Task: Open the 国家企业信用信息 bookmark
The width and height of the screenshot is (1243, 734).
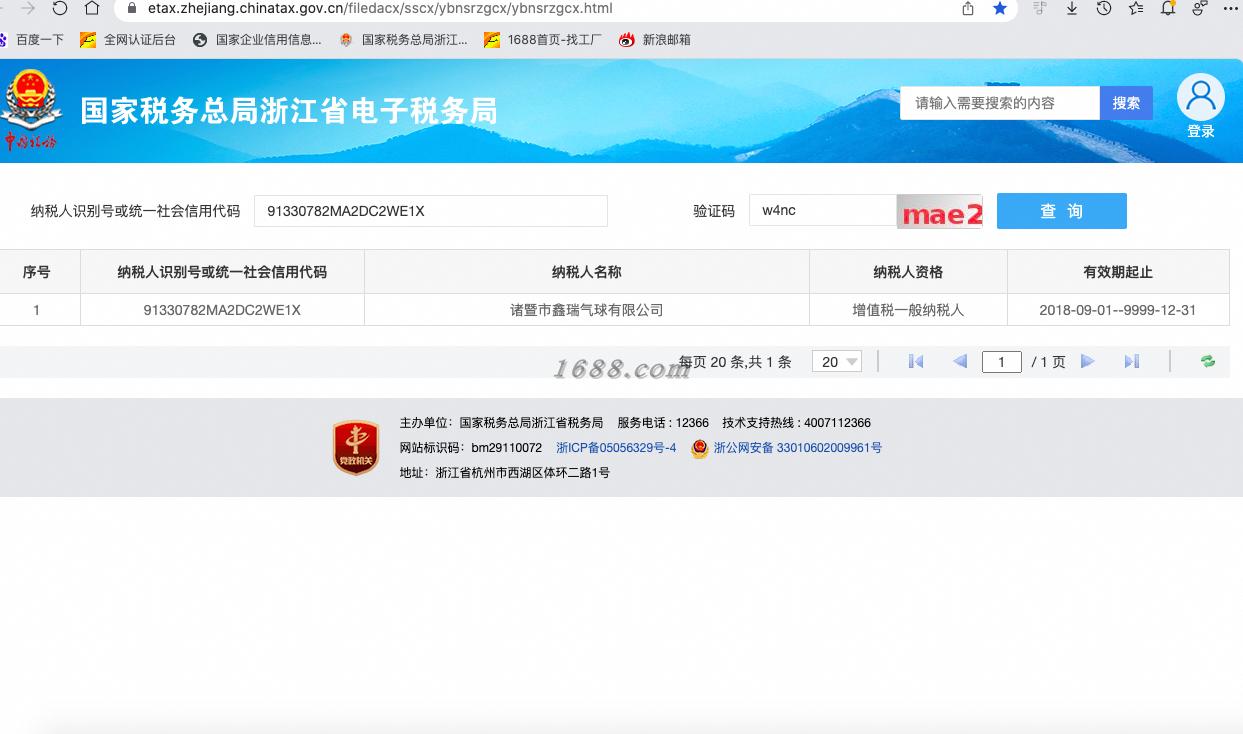Action: click(257, 40)
